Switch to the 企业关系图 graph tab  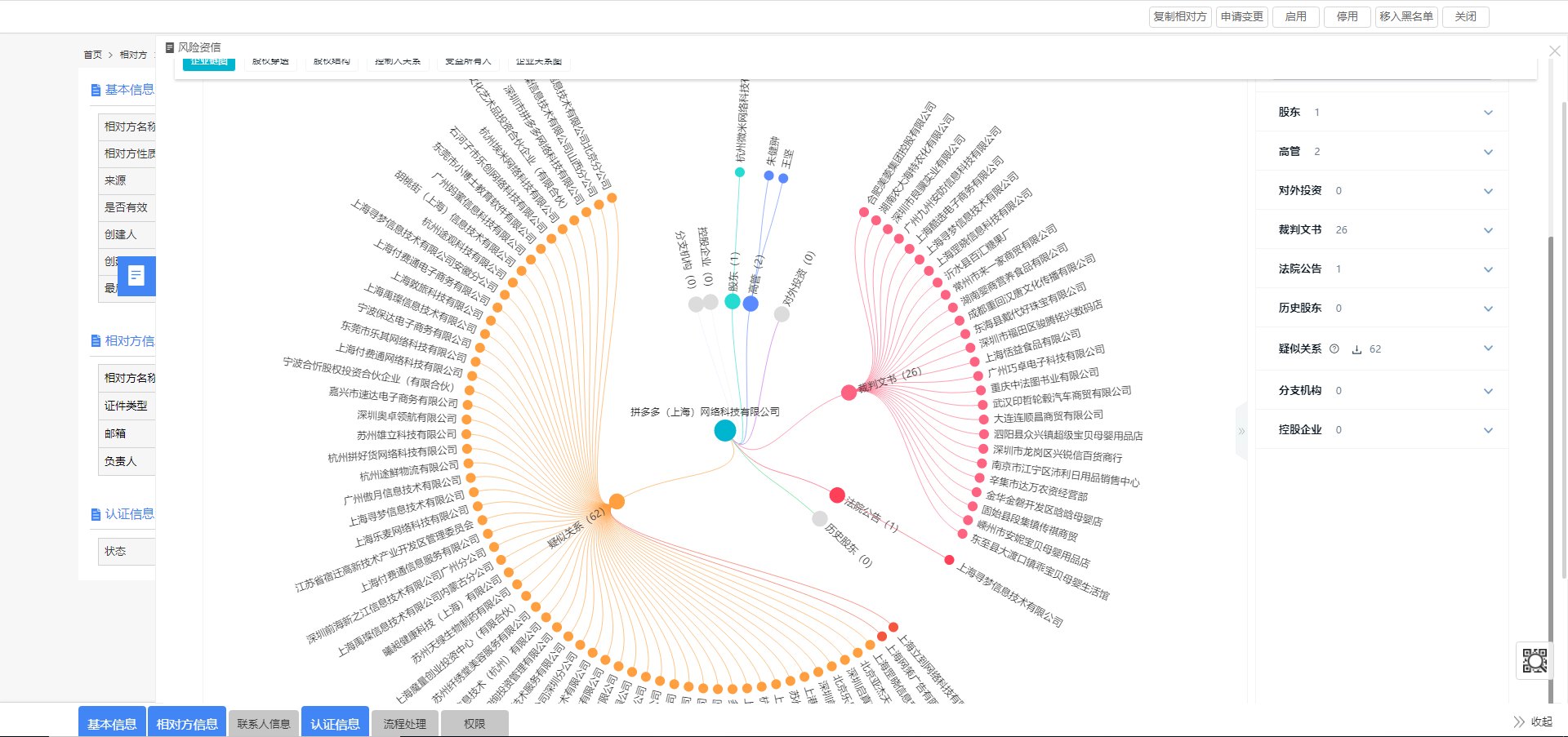[539, 62]
